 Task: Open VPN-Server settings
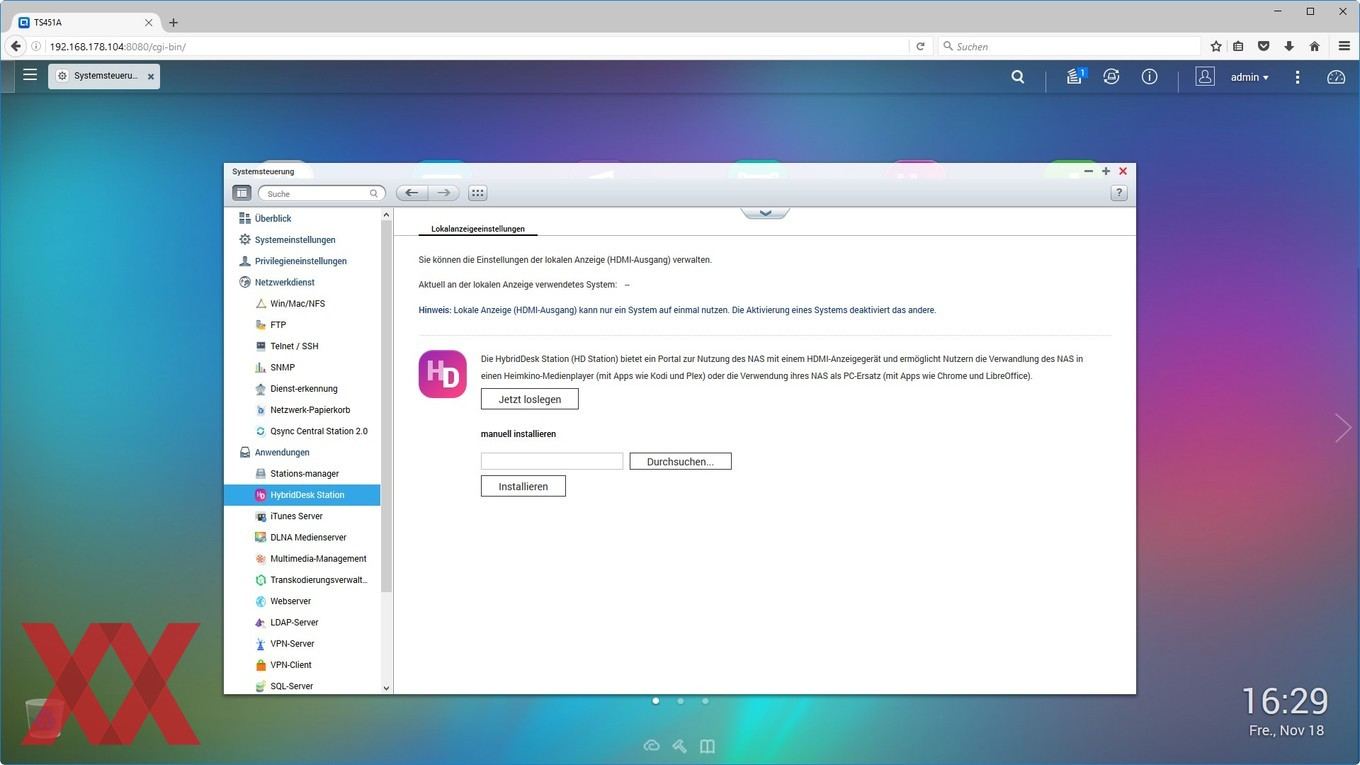click(292, 644)
